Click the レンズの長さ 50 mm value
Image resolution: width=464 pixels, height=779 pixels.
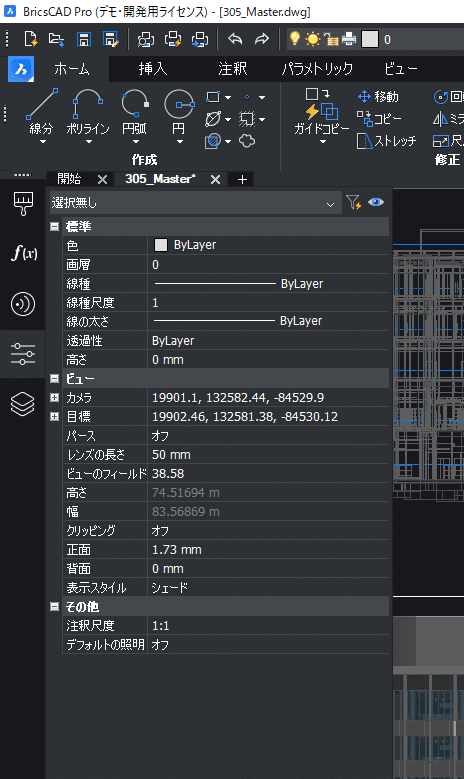pos(268,455)
